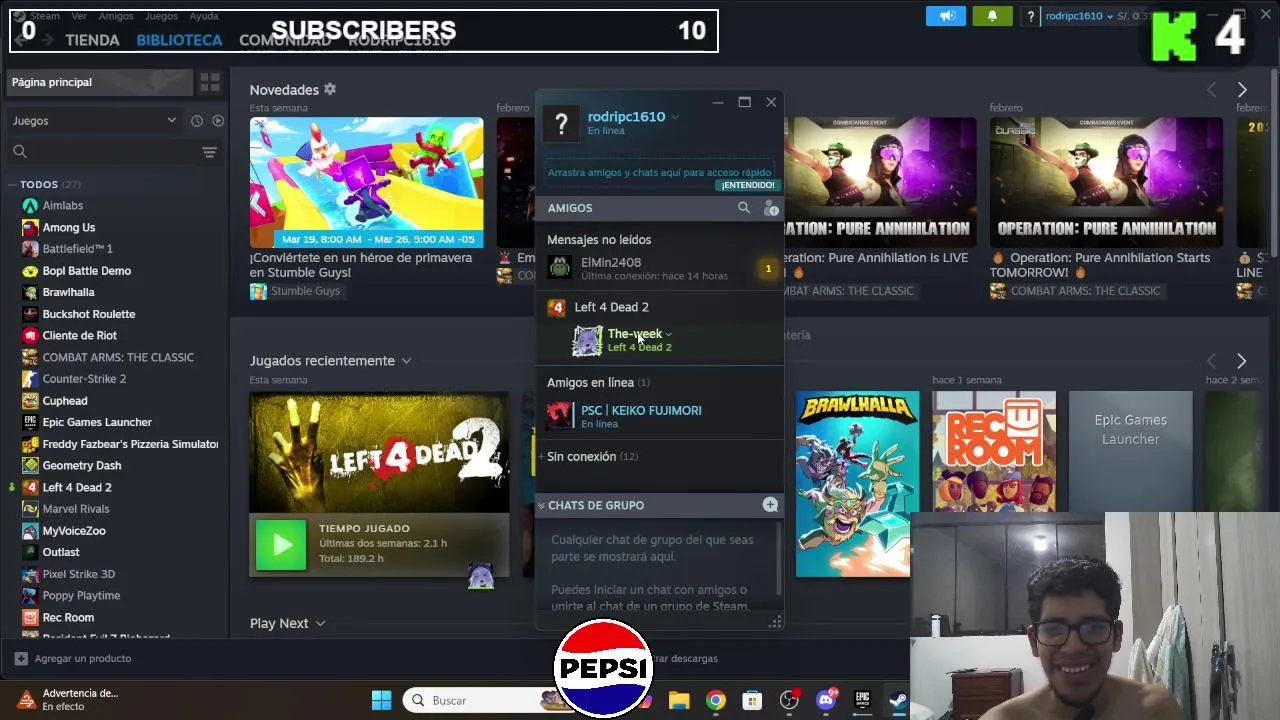Select Pixel Strike 3D entry
This screenshot has height=720, width=1280.
point(78,573)
